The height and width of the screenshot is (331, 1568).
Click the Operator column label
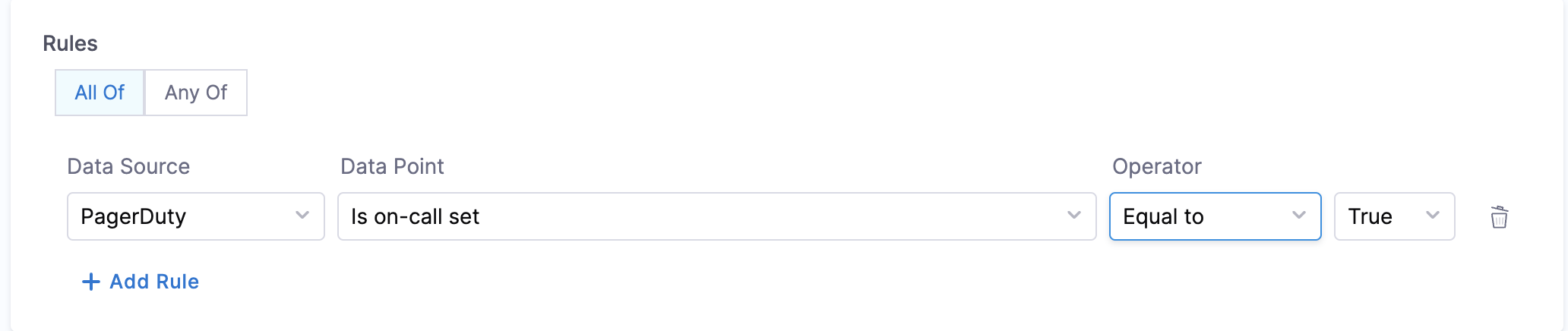coord(1156,166)
